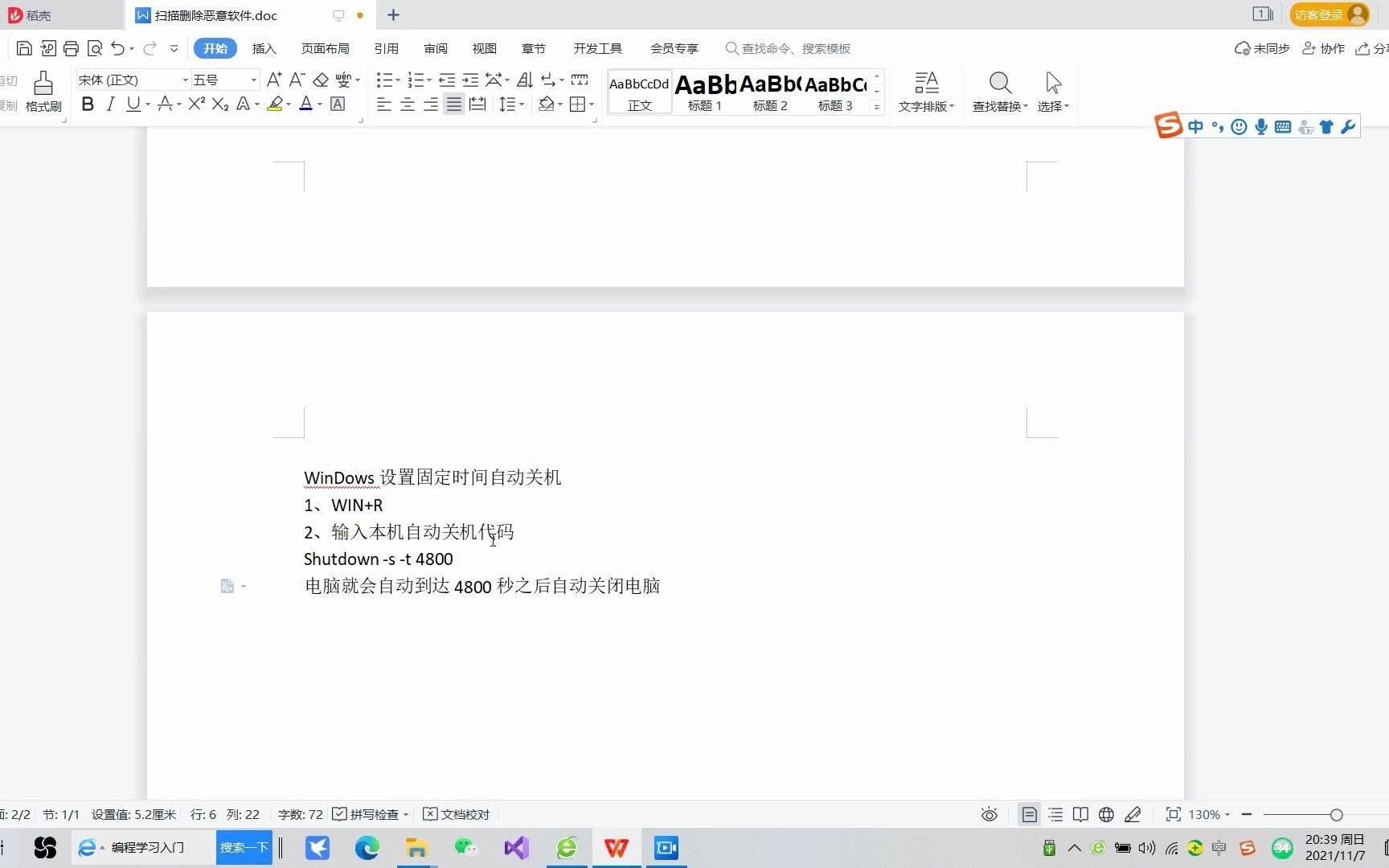Click the Print icon
This screenshot has height=868, width=1389.
point(71,48)
